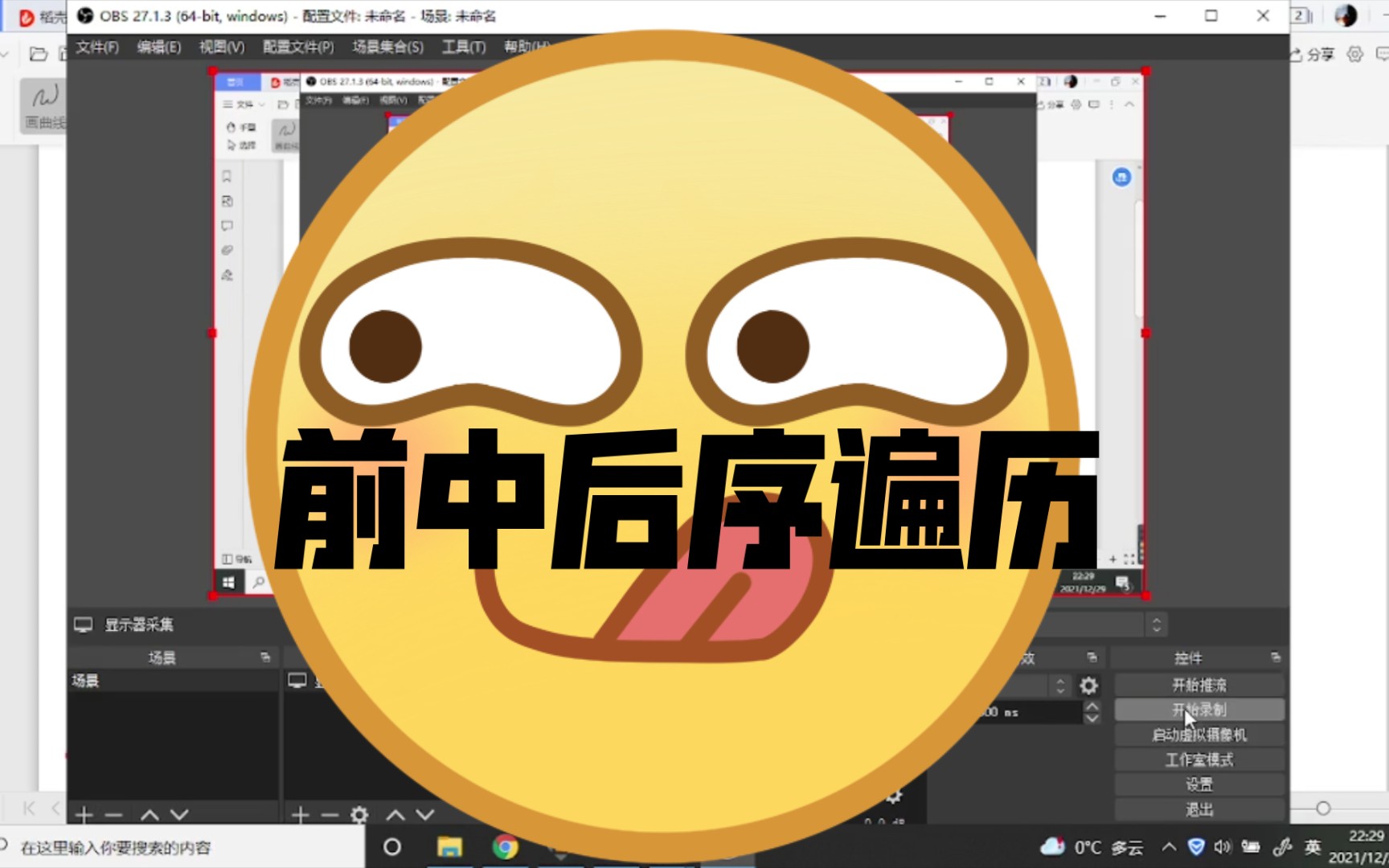Open the 工具(T) menu
The height and width of the screenshot is (868, 1389).
[464, 47]
